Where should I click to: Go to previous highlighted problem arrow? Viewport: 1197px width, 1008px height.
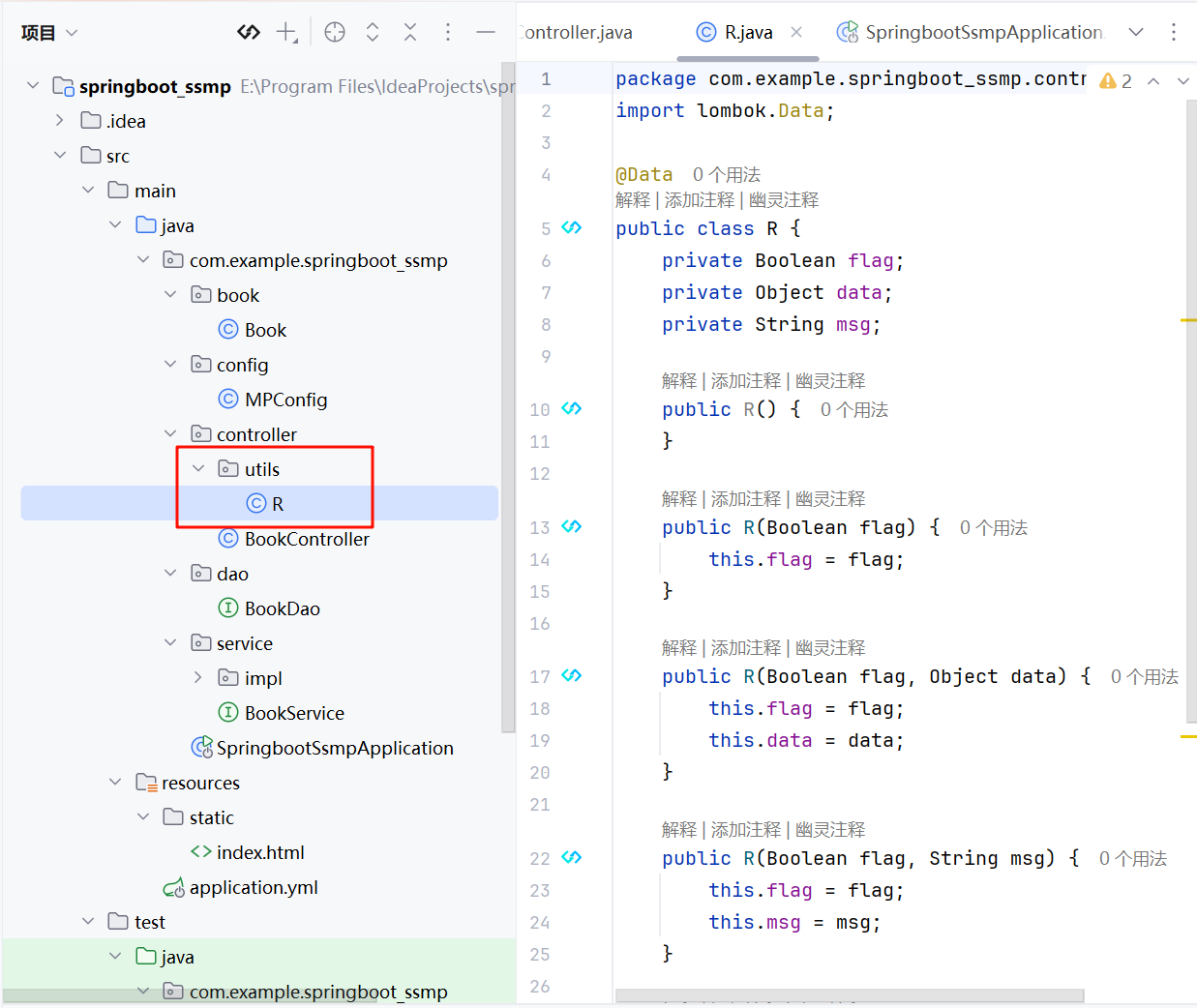click(1153, 81)
